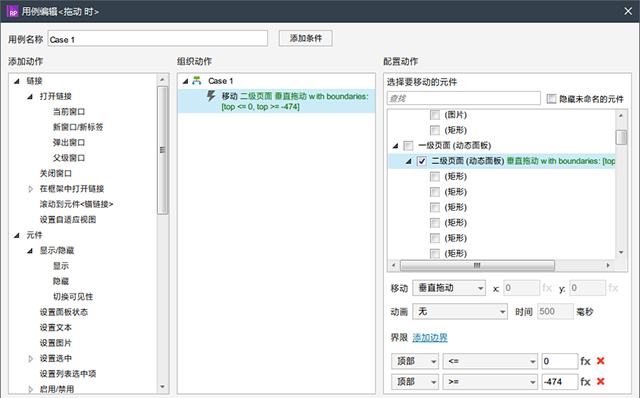
Task: Open the >= operator dropdown
Action: tap(490, 382)
